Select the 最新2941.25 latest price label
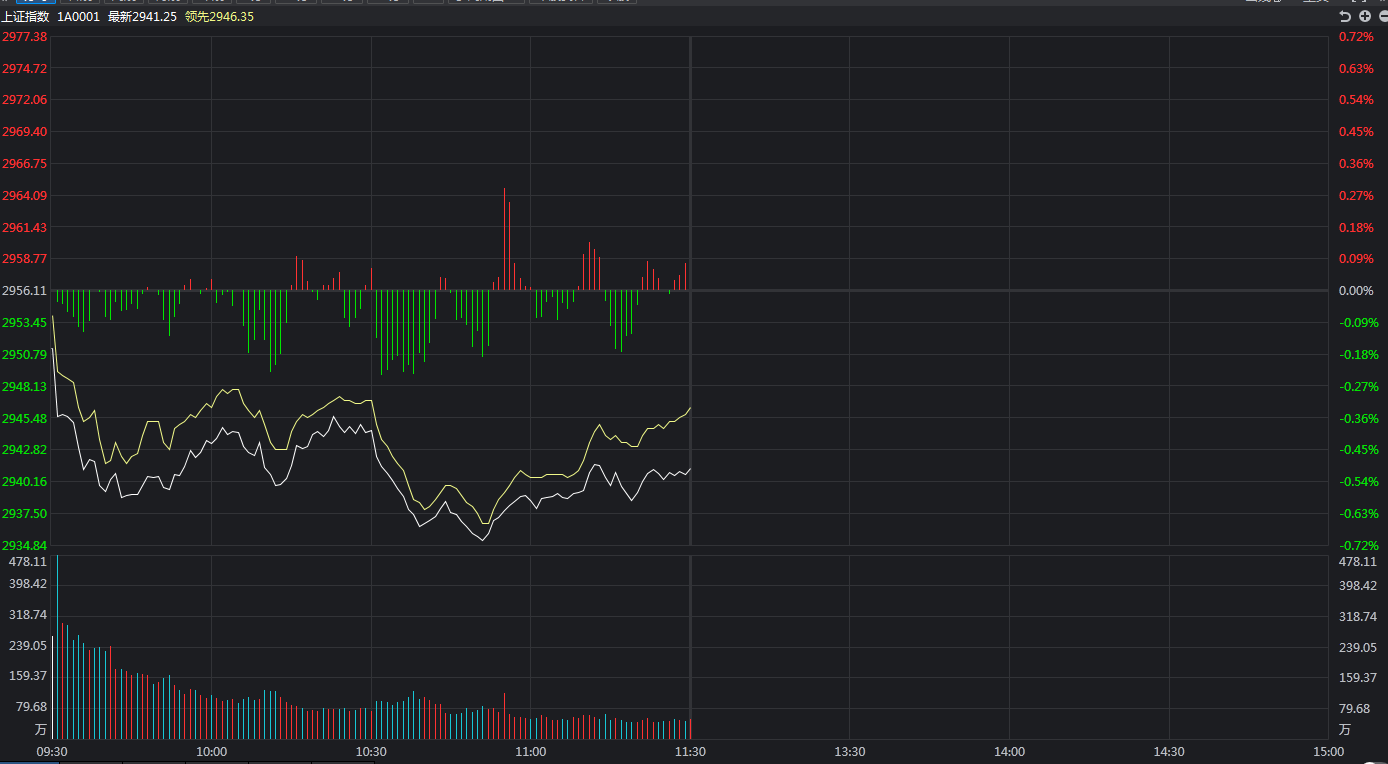Image resolution: width=1388 pixels, height=764 pixels. coord(142,17)
